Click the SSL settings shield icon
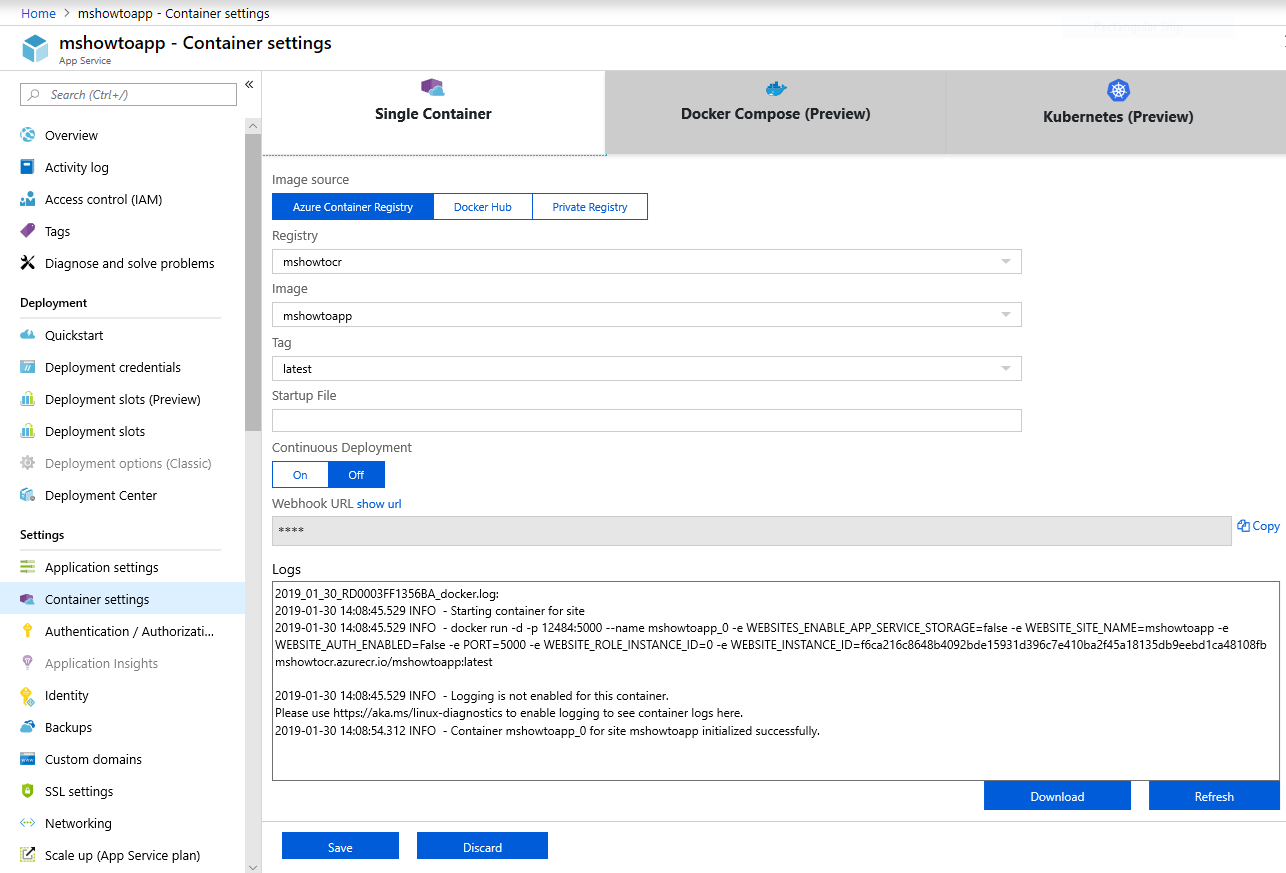 (x=28, y=791)
